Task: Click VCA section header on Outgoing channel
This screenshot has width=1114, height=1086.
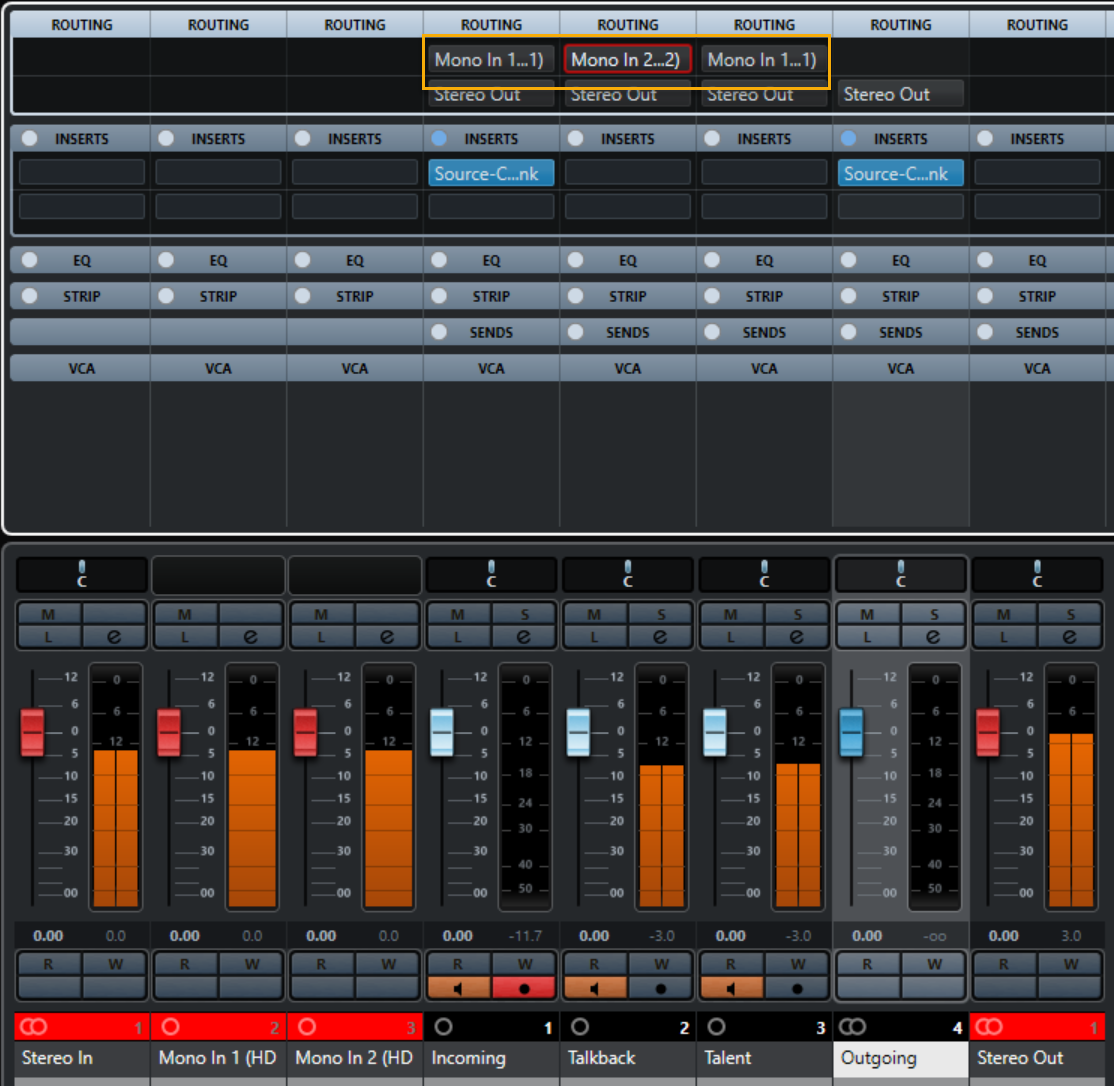Action: pyautogui.click(x=900, y=368)
